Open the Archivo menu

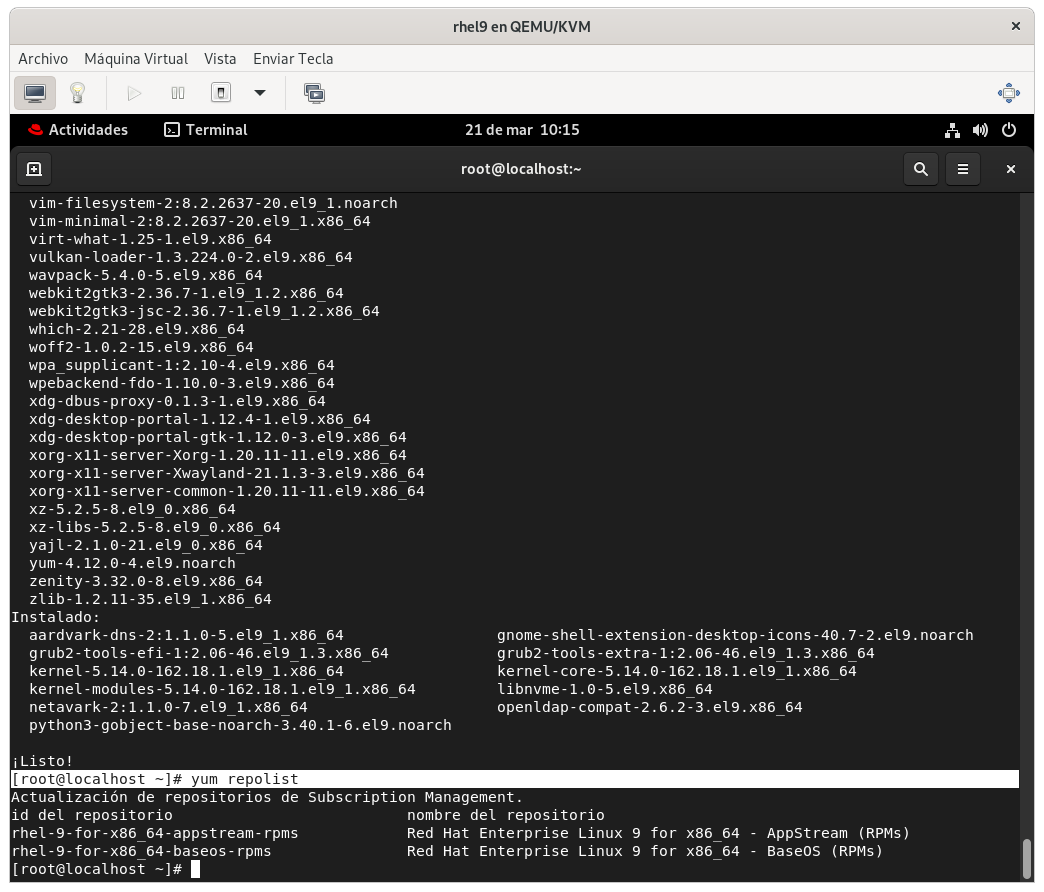pyautogui.click(x=43, y=59)
